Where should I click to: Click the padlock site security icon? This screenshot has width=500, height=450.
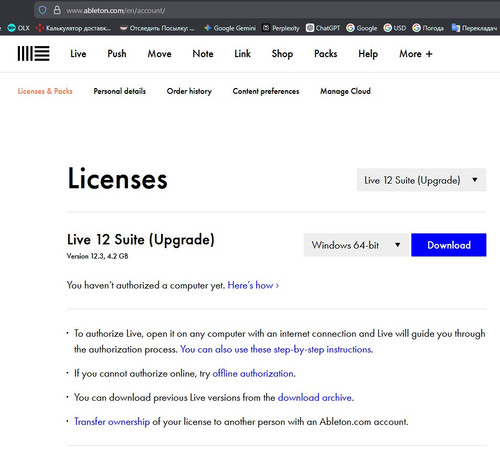coord(57,10)
